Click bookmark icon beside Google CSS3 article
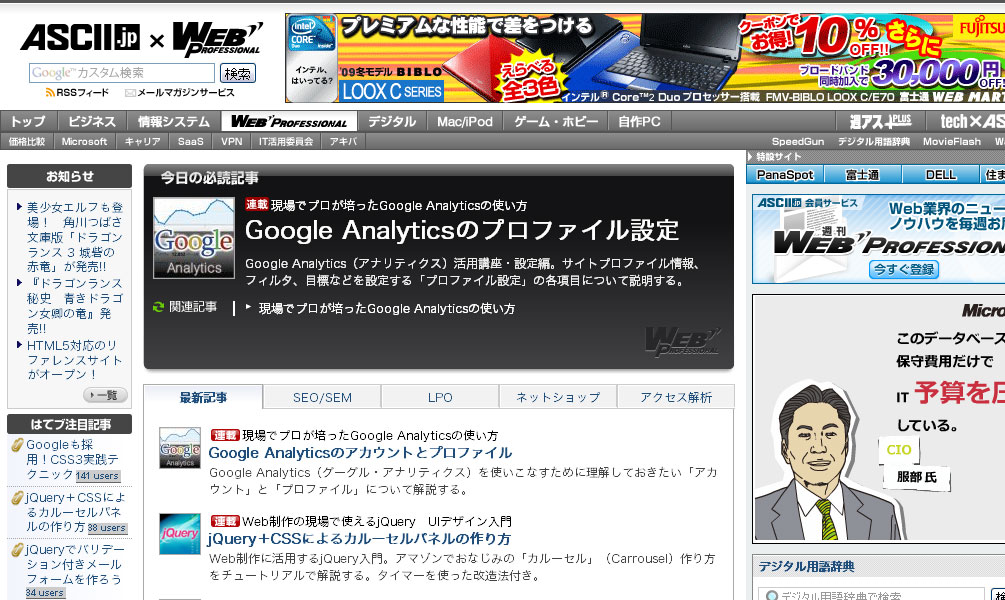Viewport: 1005px width, 600px height. pyautogui.click(x=16, y=445)
